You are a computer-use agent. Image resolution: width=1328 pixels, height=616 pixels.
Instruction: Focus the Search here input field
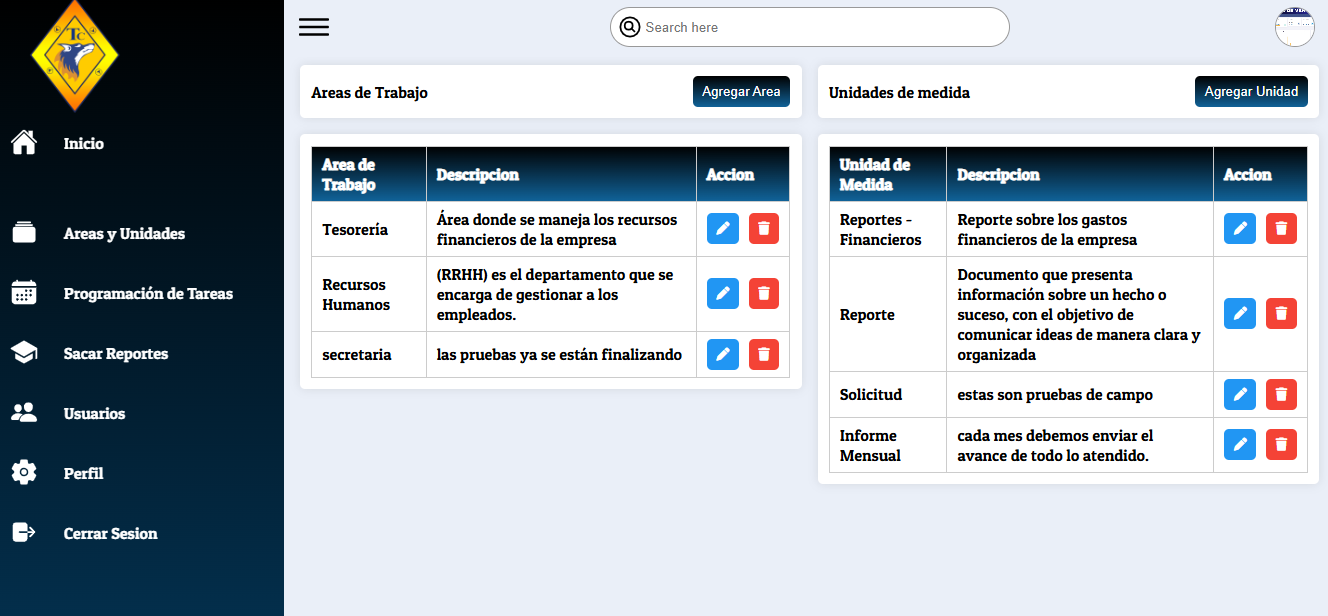pyautogui.click(x=820, y=27)
